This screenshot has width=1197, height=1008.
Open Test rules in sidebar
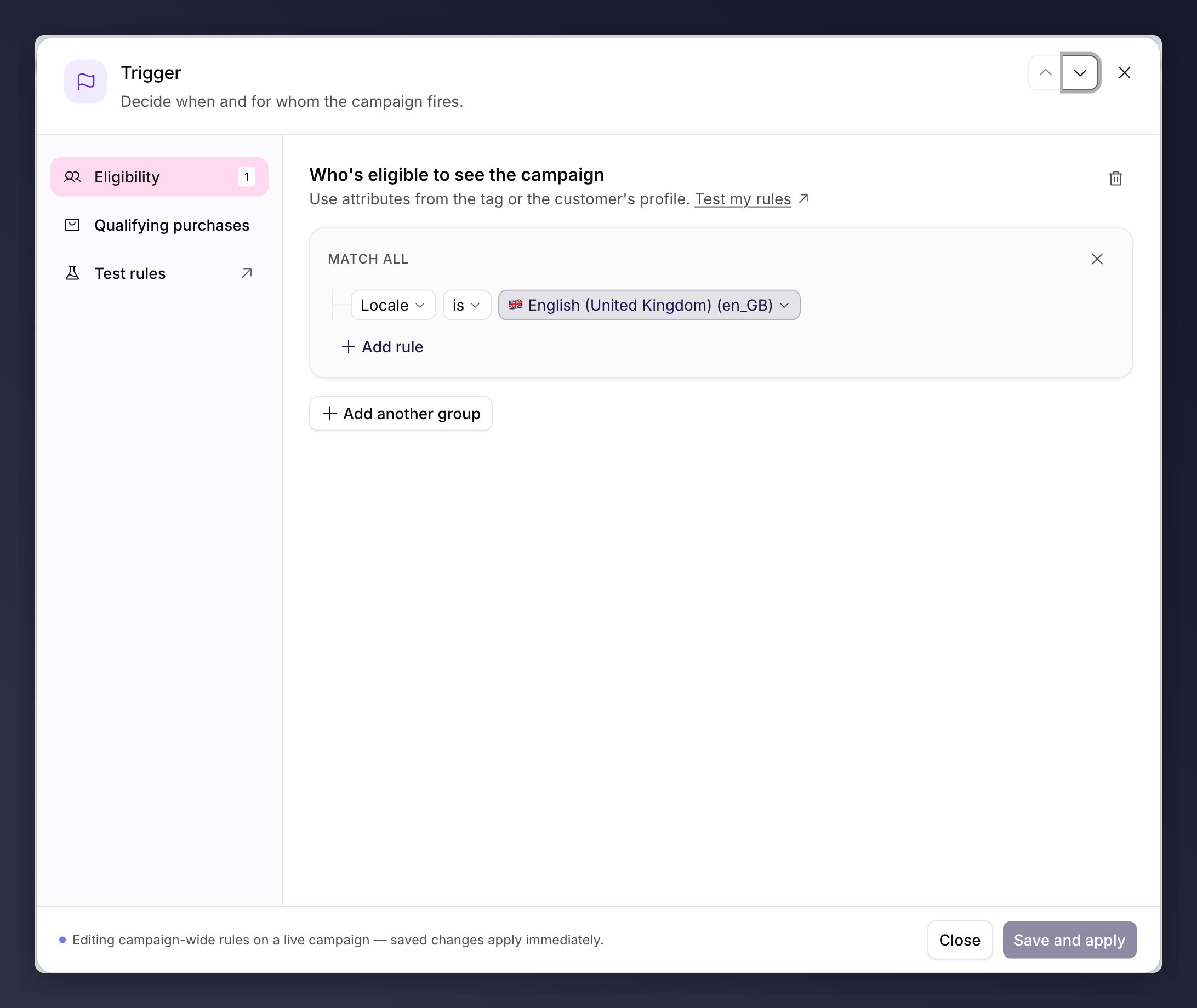pyautogui.click(x=159, y=273)
